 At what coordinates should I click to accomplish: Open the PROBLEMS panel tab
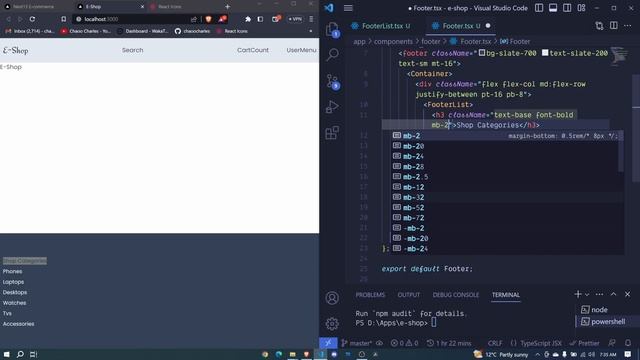(x=370, y=295)
